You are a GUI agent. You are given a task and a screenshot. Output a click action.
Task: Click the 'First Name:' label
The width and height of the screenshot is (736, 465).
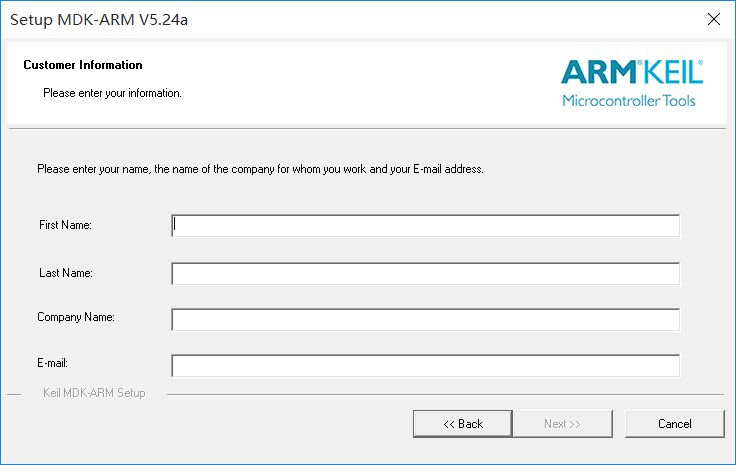tap(65, 225)
